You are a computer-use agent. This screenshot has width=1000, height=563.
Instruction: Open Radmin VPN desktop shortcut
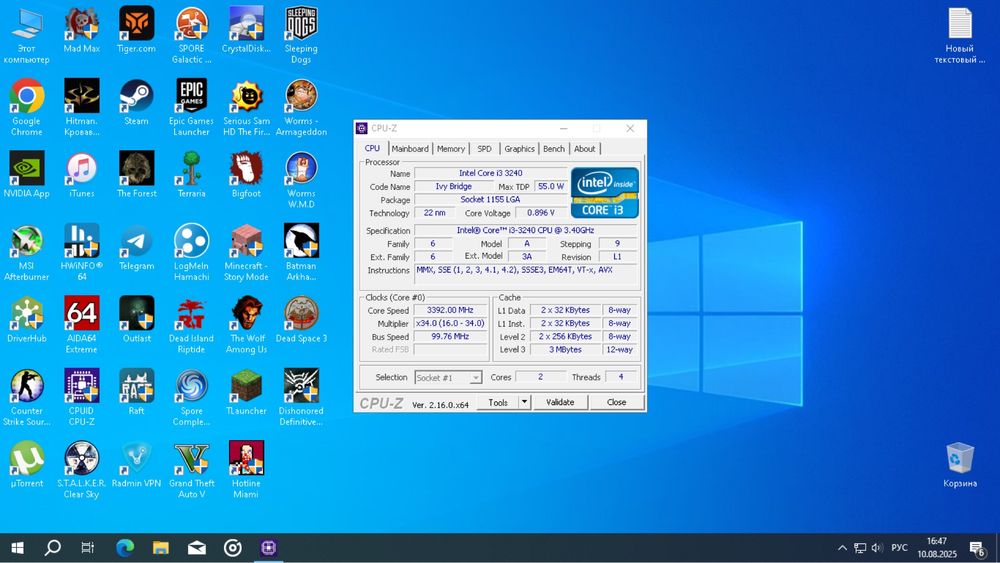click(x=136, y=465)
